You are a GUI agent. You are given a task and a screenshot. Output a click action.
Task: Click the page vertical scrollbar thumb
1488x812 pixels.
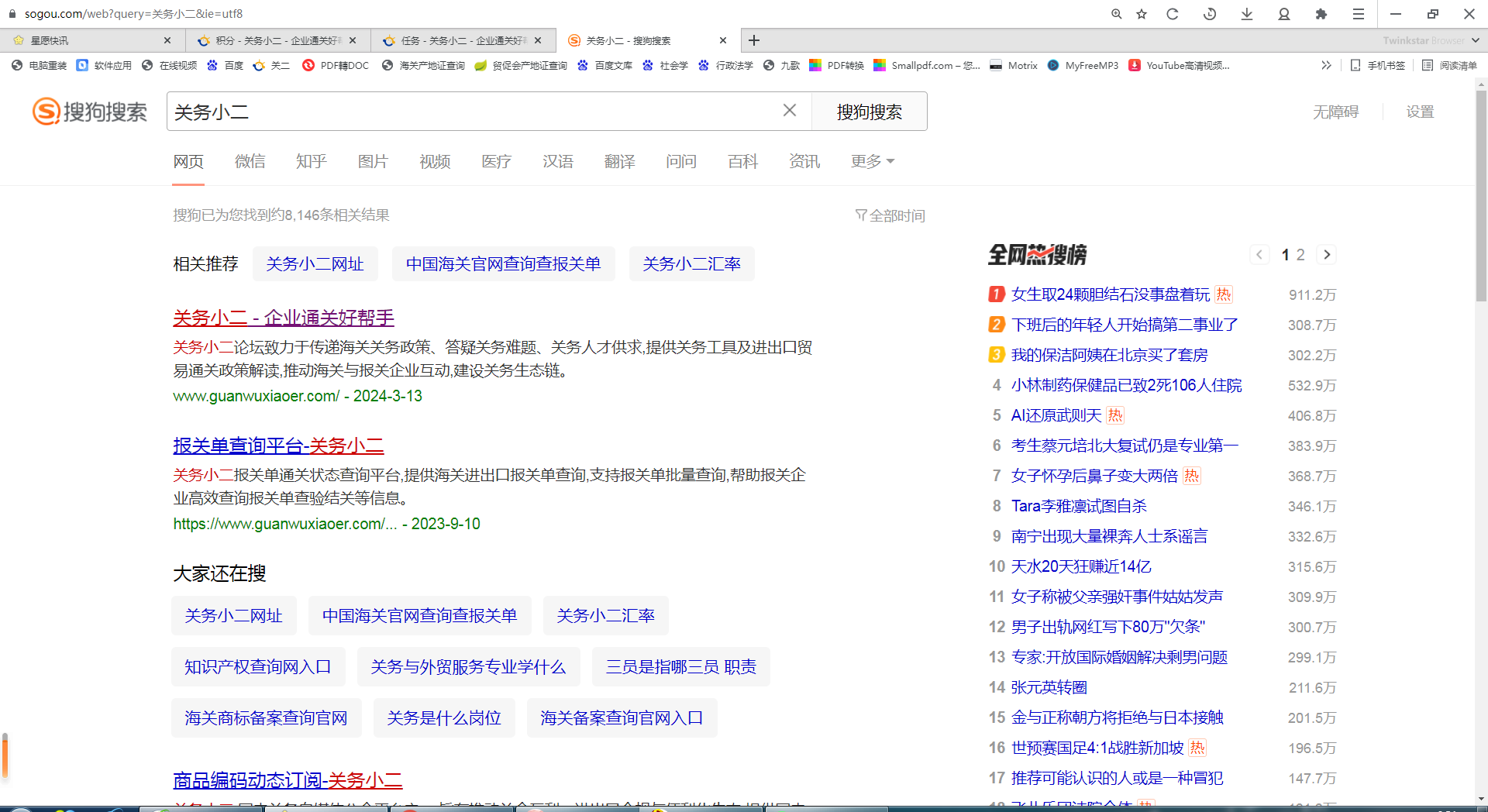[1481, 195]
